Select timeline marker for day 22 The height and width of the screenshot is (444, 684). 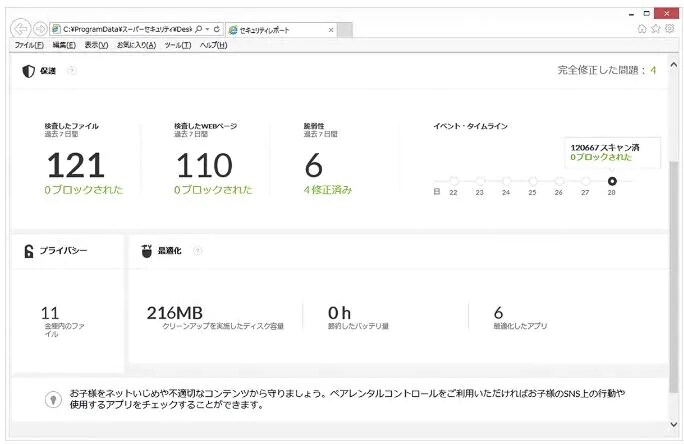454,181
